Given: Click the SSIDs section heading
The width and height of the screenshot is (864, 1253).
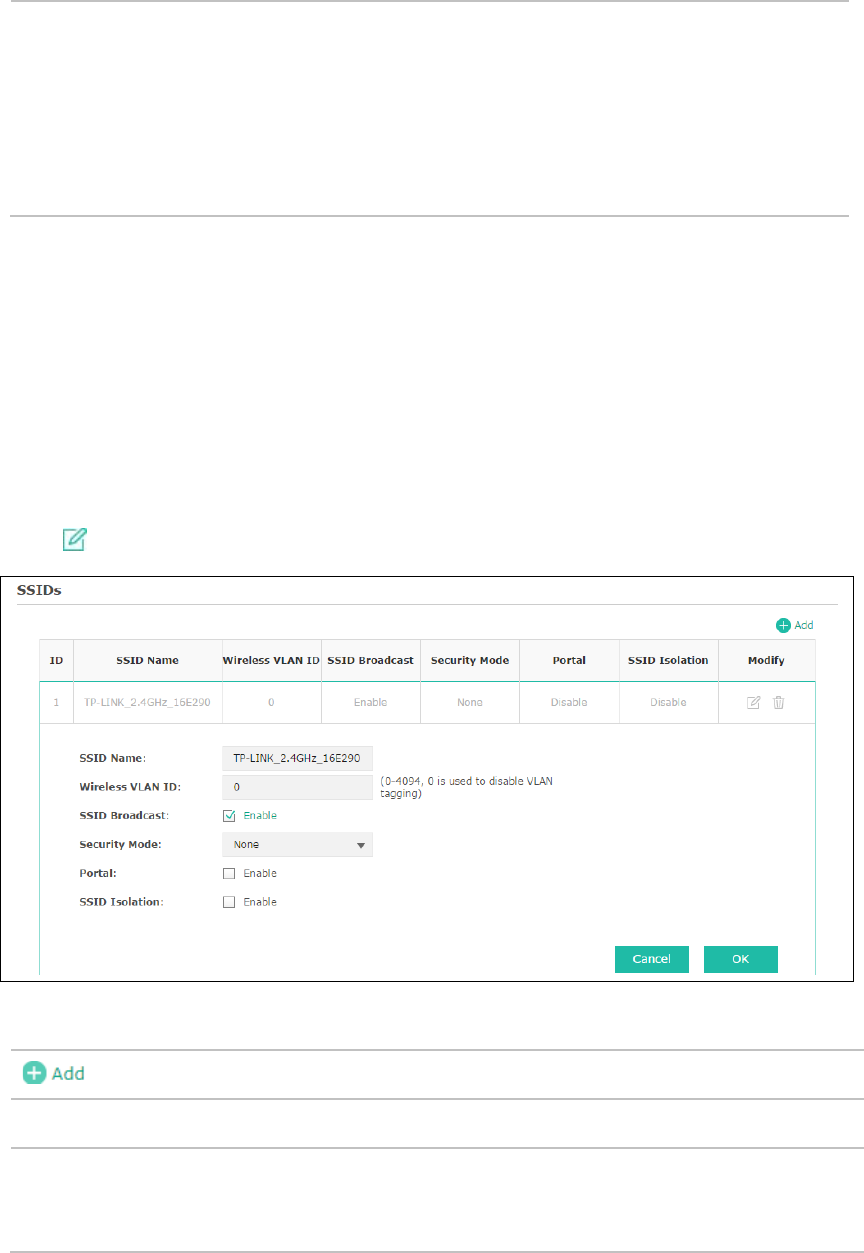Looking at the screenshot, I should (x=38, y=590).
